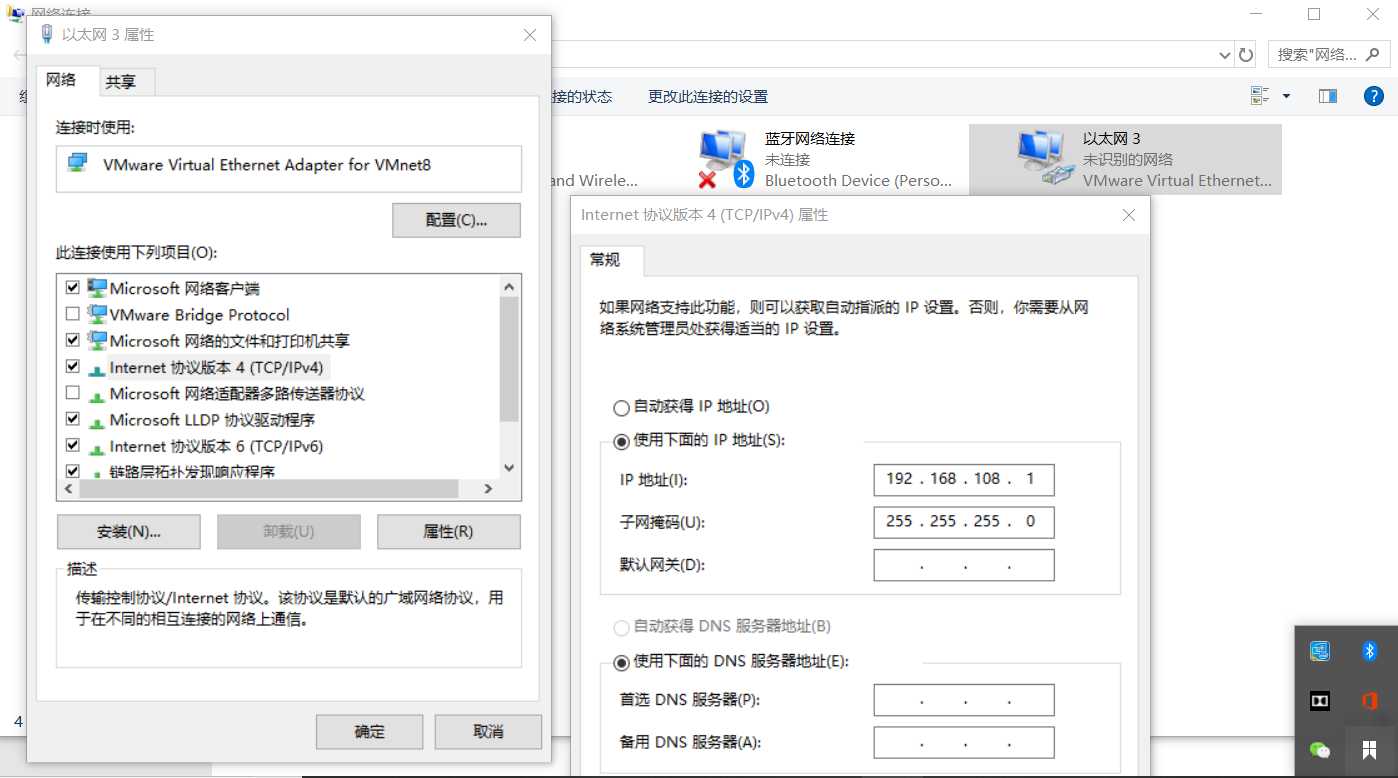Close the 以太网 3 属性 dialog

pyautogui.click(x=530, y=35)
